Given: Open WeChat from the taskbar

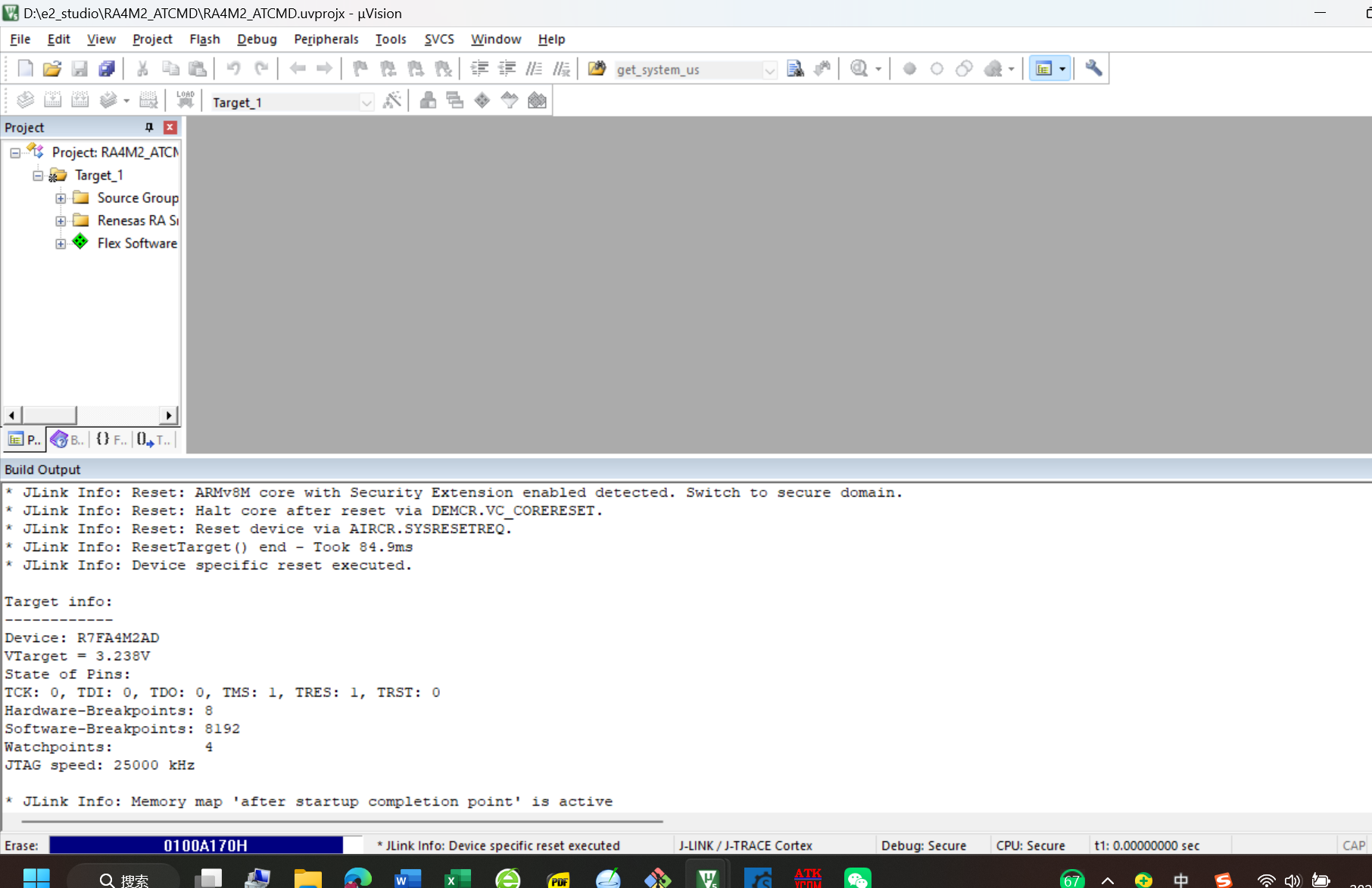Looking at the screenshot, I should (x=857, y=878).
